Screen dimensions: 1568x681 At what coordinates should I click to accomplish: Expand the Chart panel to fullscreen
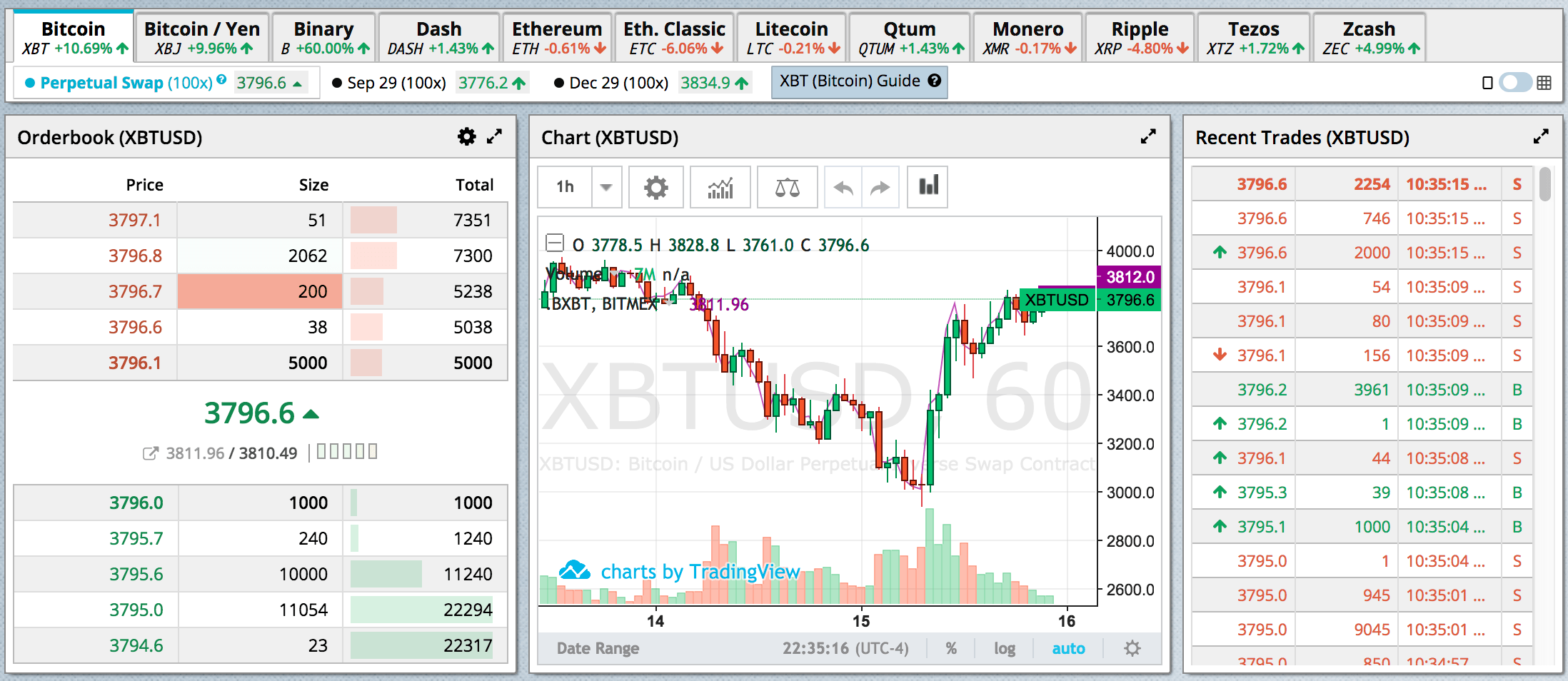(1148, 136)
